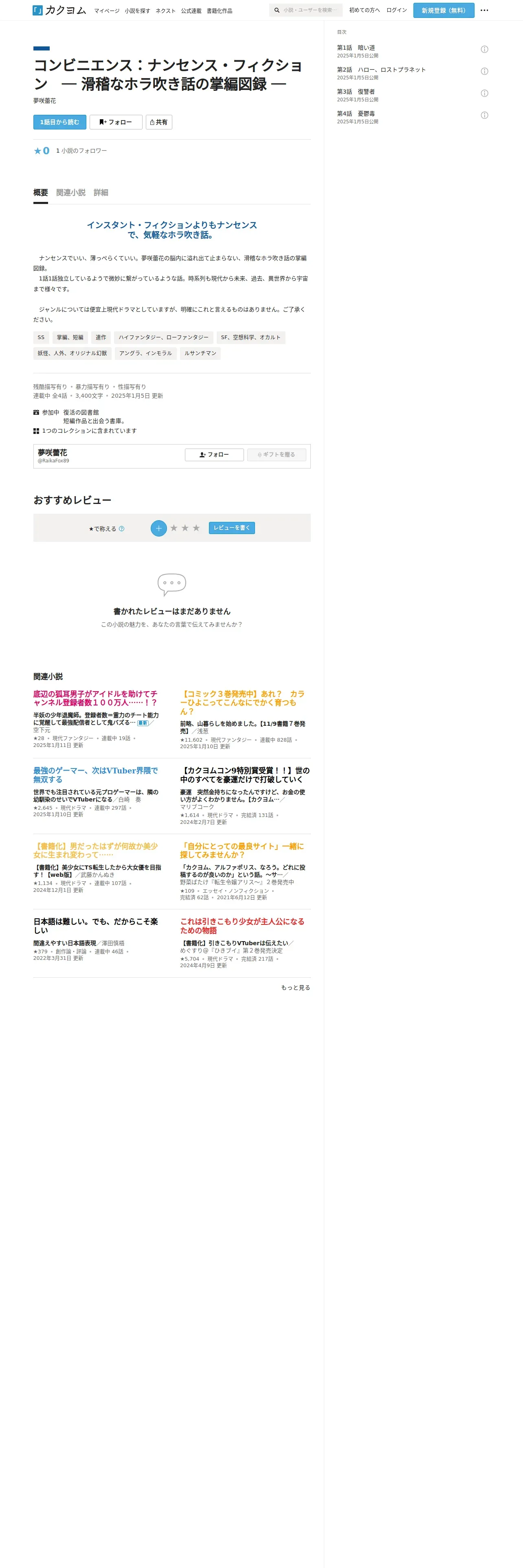Open related novel 最強のゲーマー、次はVTuber界隈で無双する
This screenshot has height=1568, width=523.
(96, 775)
